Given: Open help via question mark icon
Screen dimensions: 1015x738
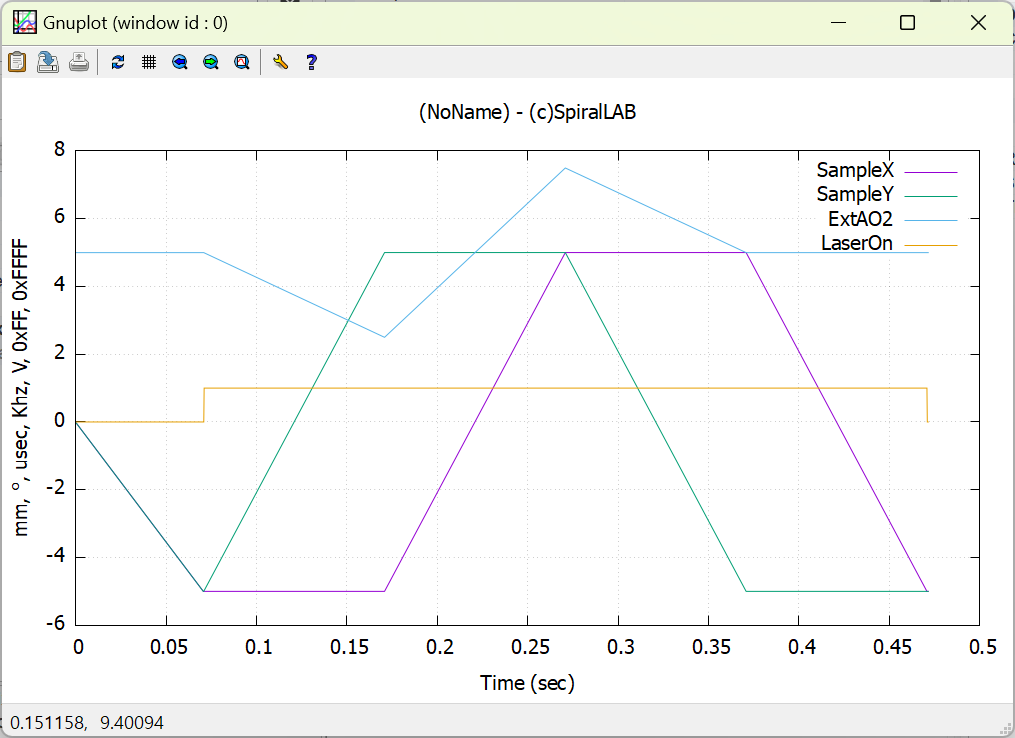Looking at the screenshot, I should tap(311, 62).
